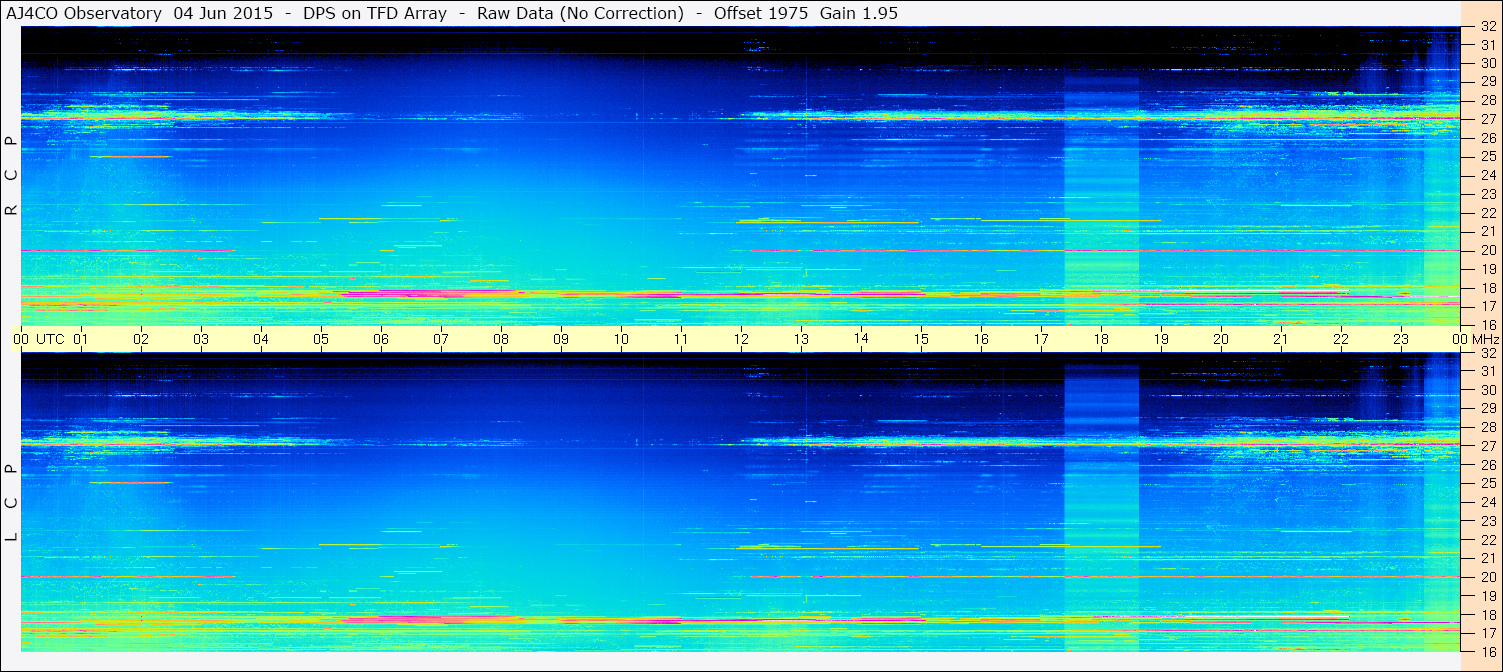This screenshot has width=1503, height=672.
Task: Click the 25 MHz label on RCP scale
Action: [x=1487, y=156]
